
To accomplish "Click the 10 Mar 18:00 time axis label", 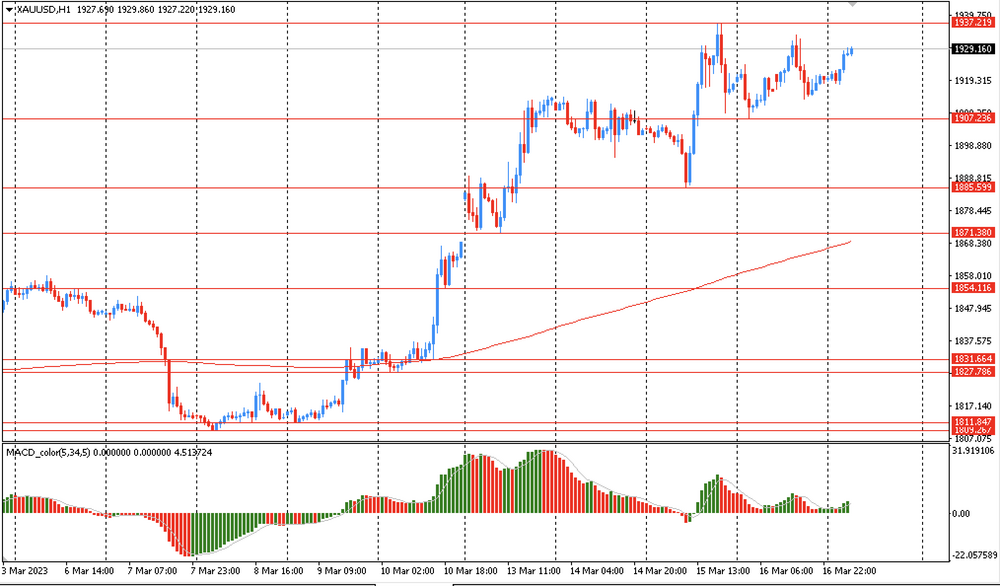I will click(471, 570).
